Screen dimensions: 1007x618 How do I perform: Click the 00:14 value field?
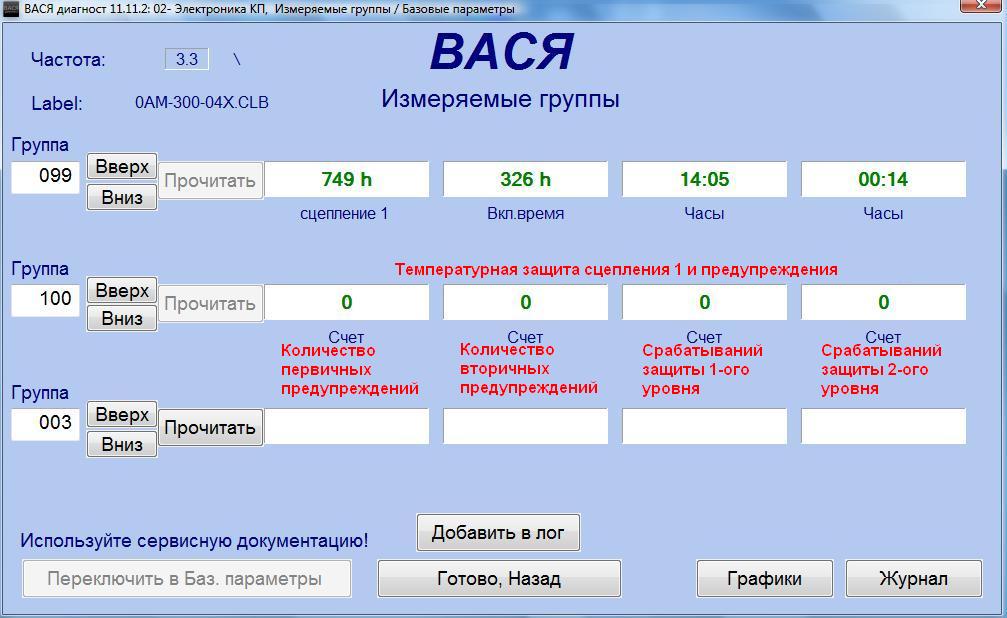(883, 179)
